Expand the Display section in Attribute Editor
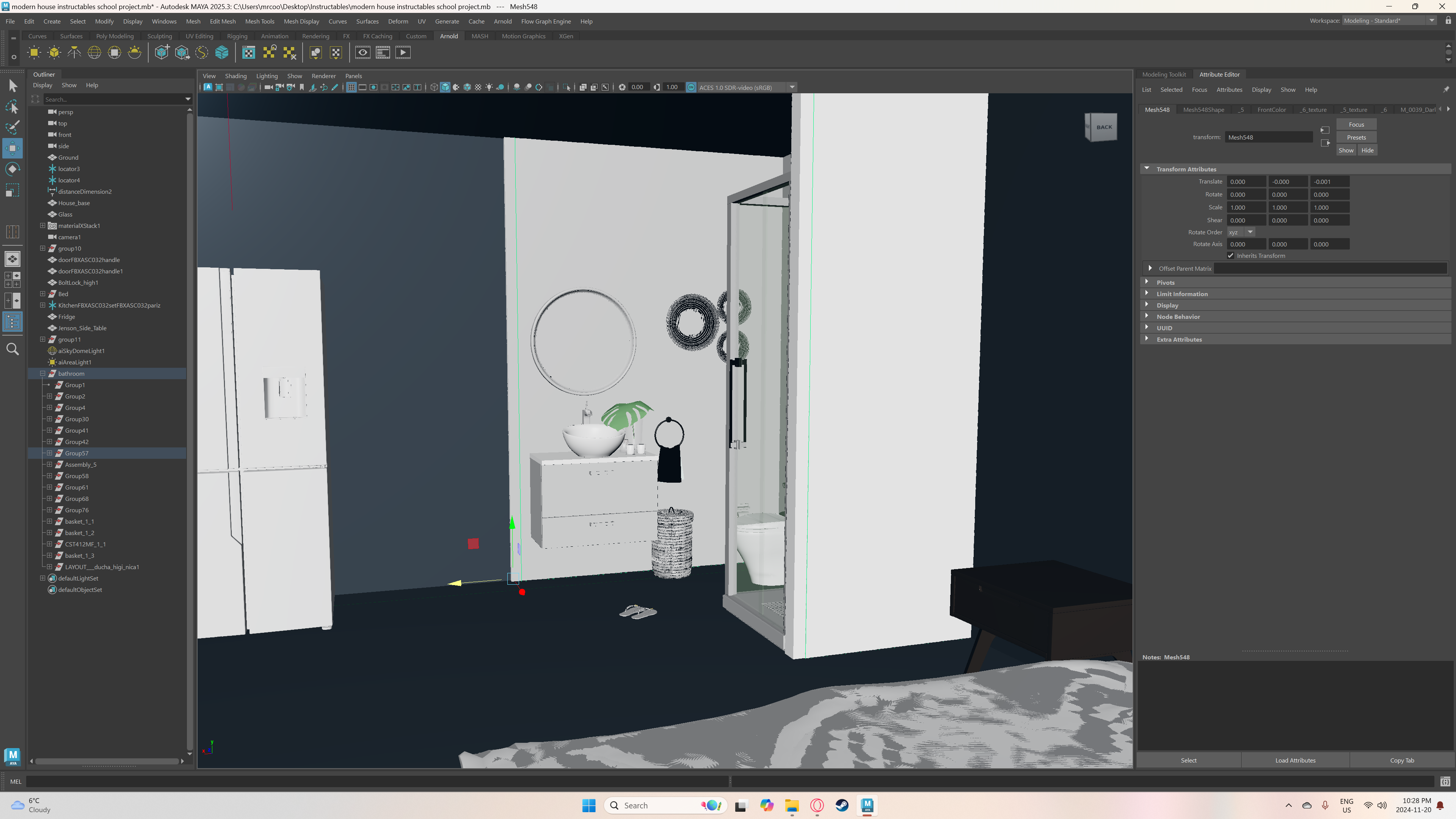This screenshot has height=819, width=1456. [1147, 304]
